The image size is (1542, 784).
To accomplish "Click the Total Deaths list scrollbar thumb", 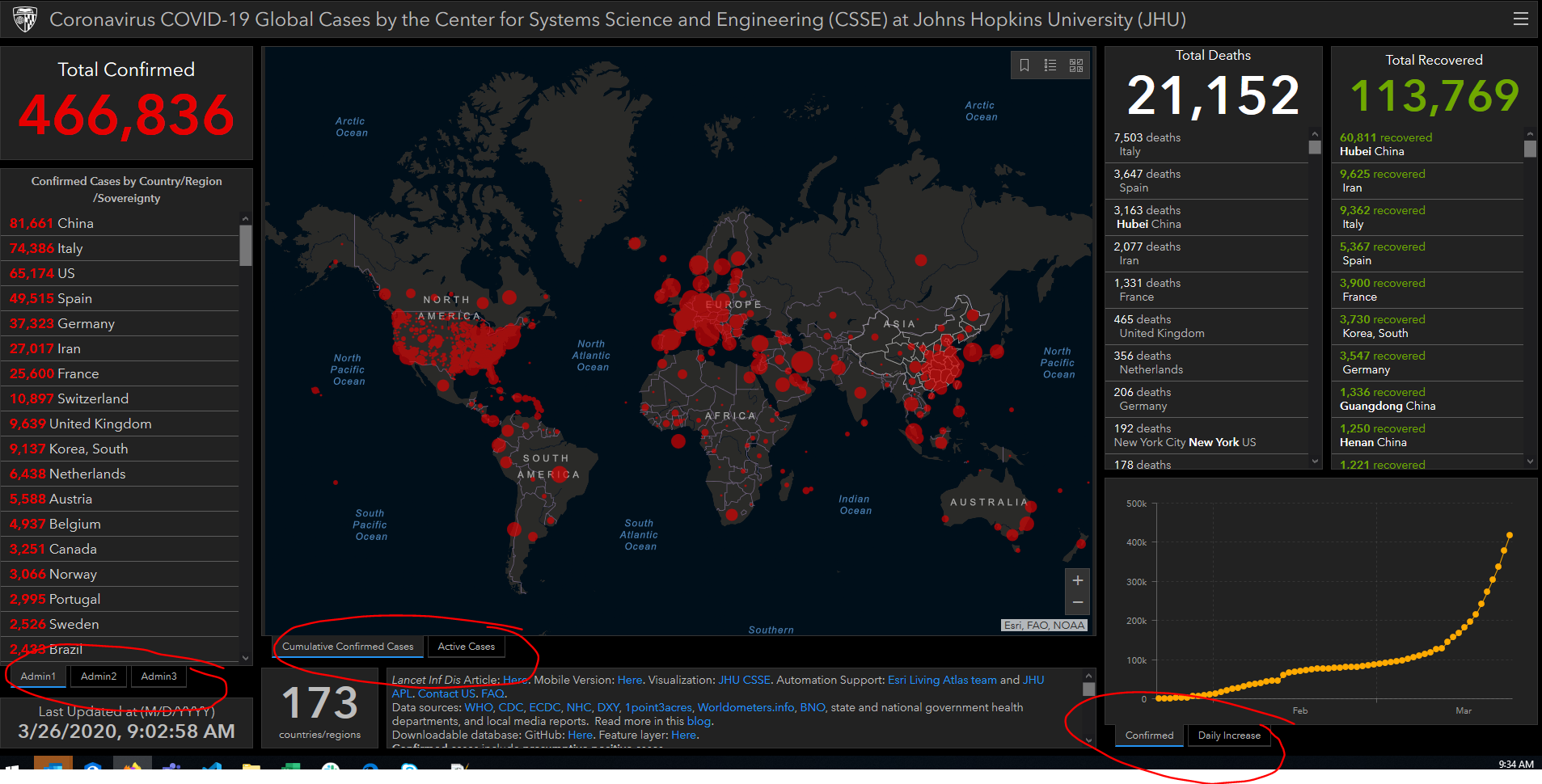I will point(1315,147).
